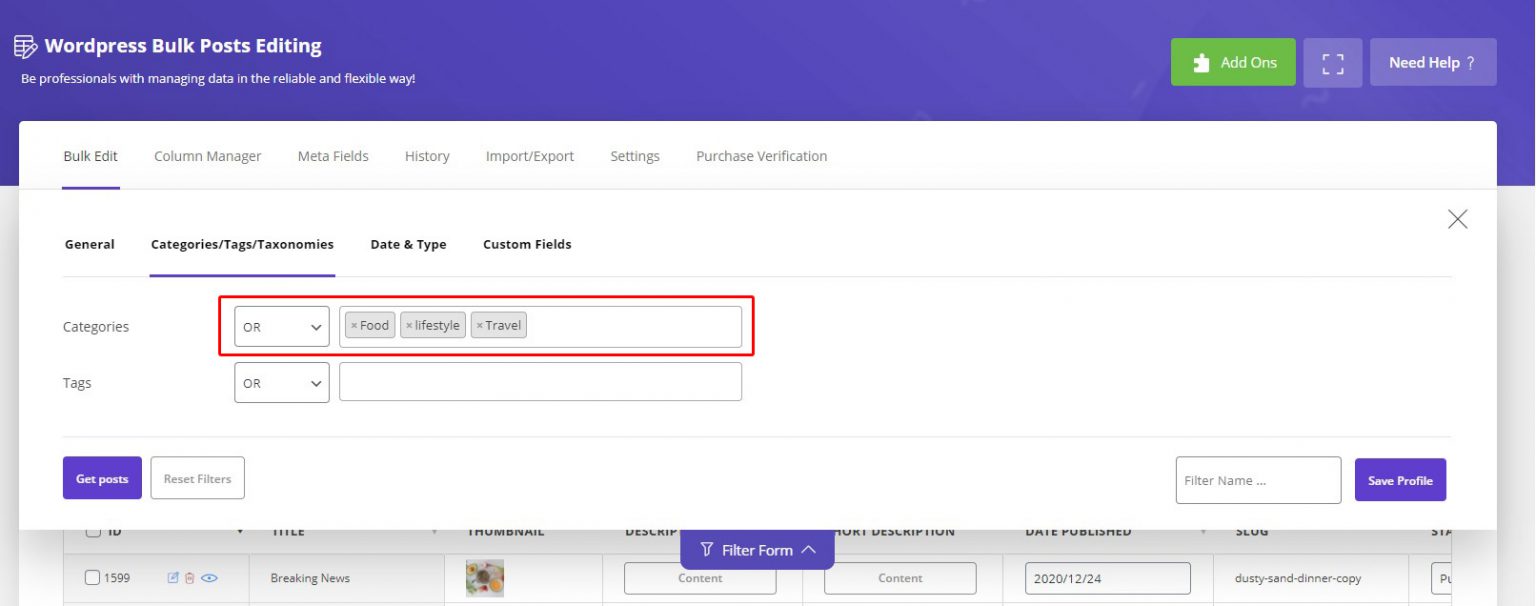Click the Filter Name input field

pyautogui.click(x=1257, y=481)
